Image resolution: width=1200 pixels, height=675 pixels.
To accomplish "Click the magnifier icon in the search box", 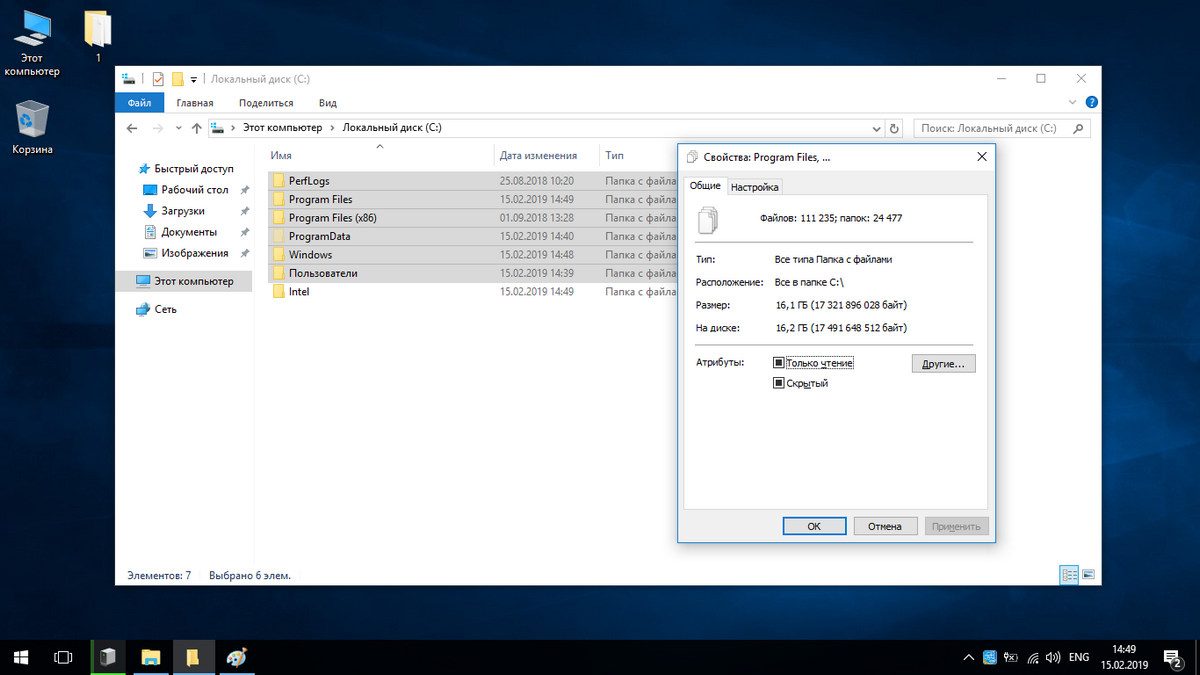I will [1078, 128].
